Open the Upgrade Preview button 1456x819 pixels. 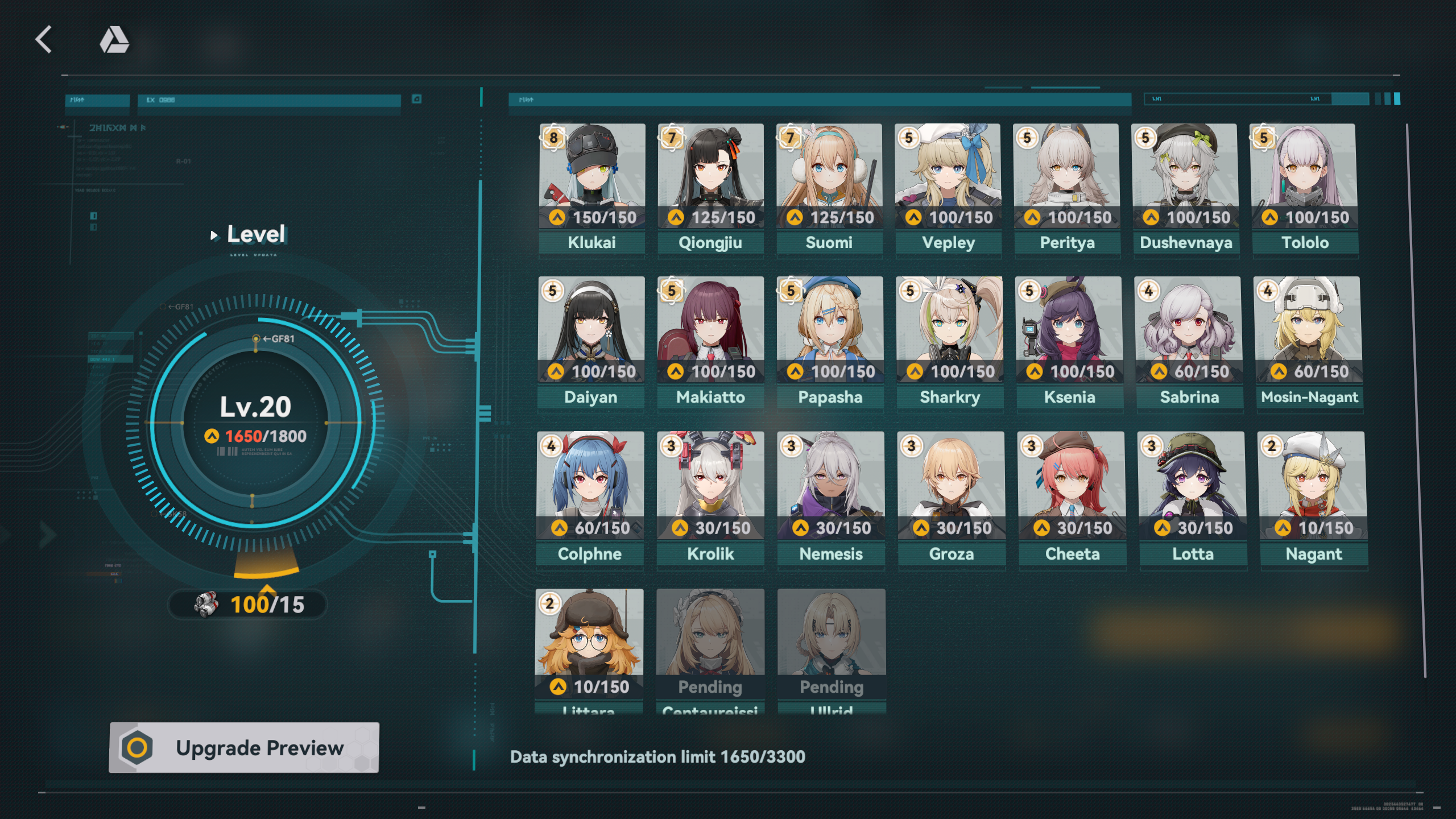click(x=244, y=747)
